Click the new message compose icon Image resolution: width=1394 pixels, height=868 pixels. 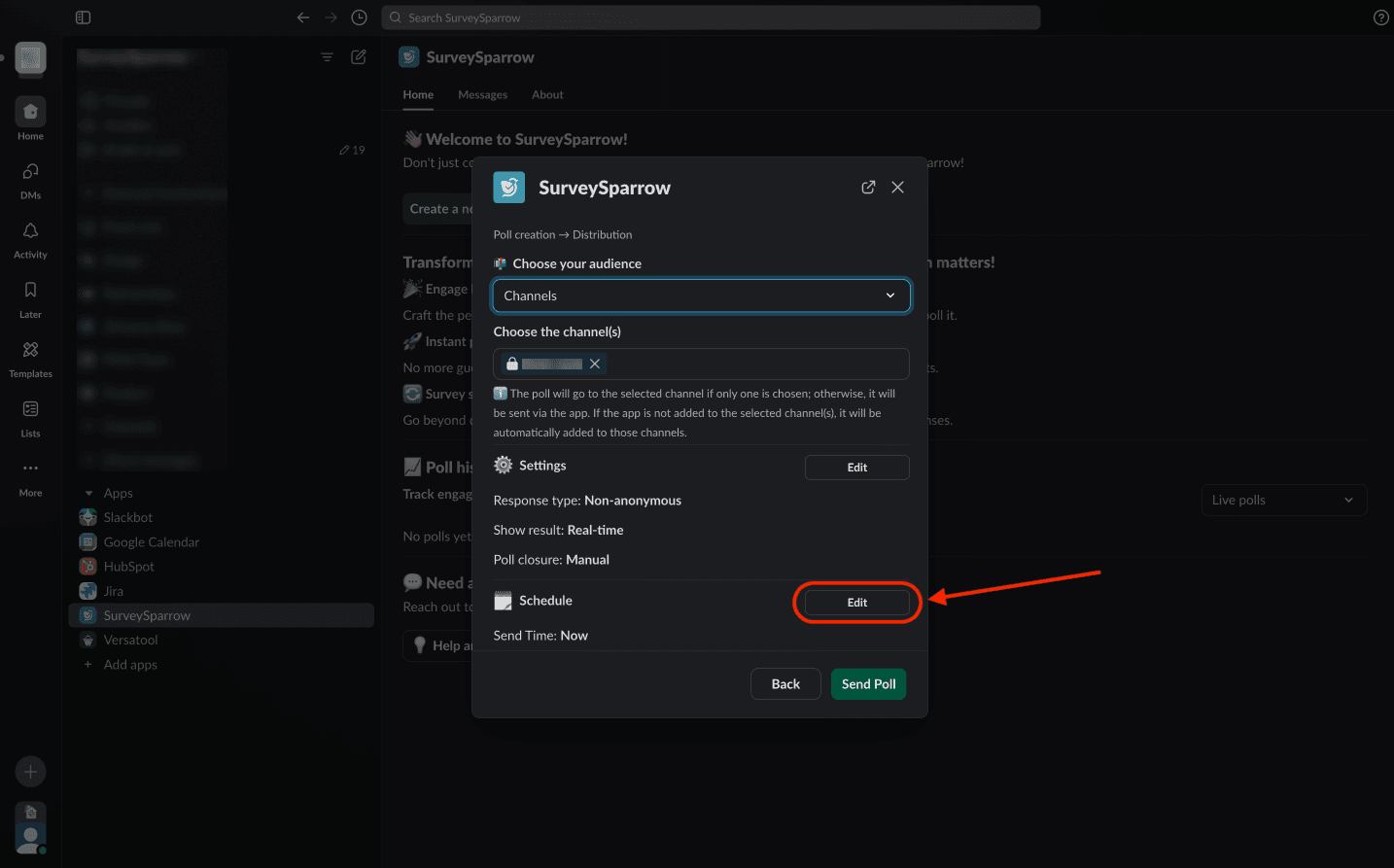click(x=358, y=57)
